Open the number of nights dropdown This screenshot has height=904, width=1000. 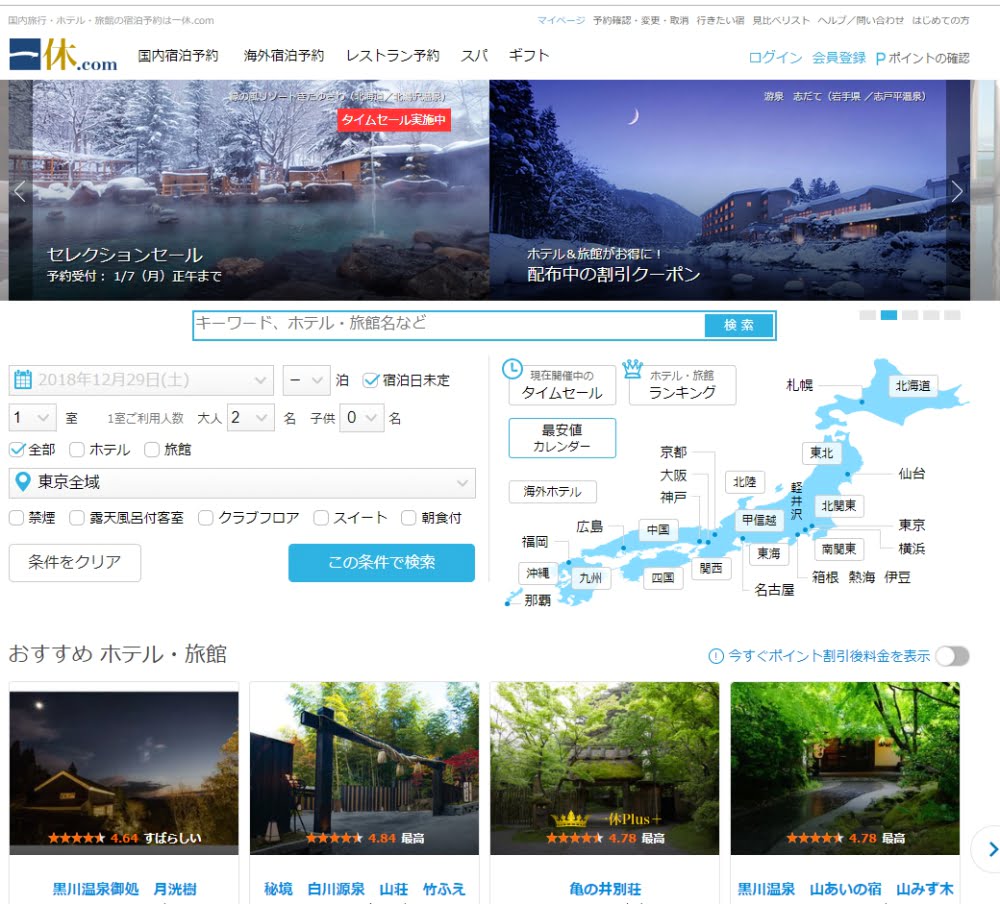(306, 380)
